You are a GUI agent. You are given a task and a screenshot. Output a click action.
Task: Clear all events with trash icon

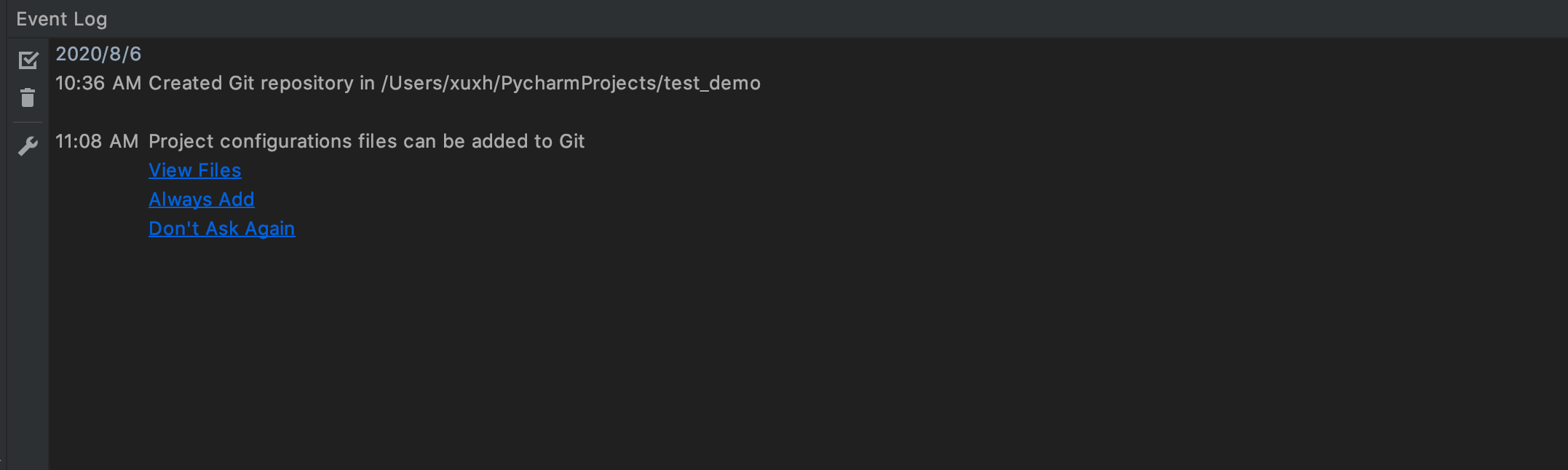tap(28, 97)
